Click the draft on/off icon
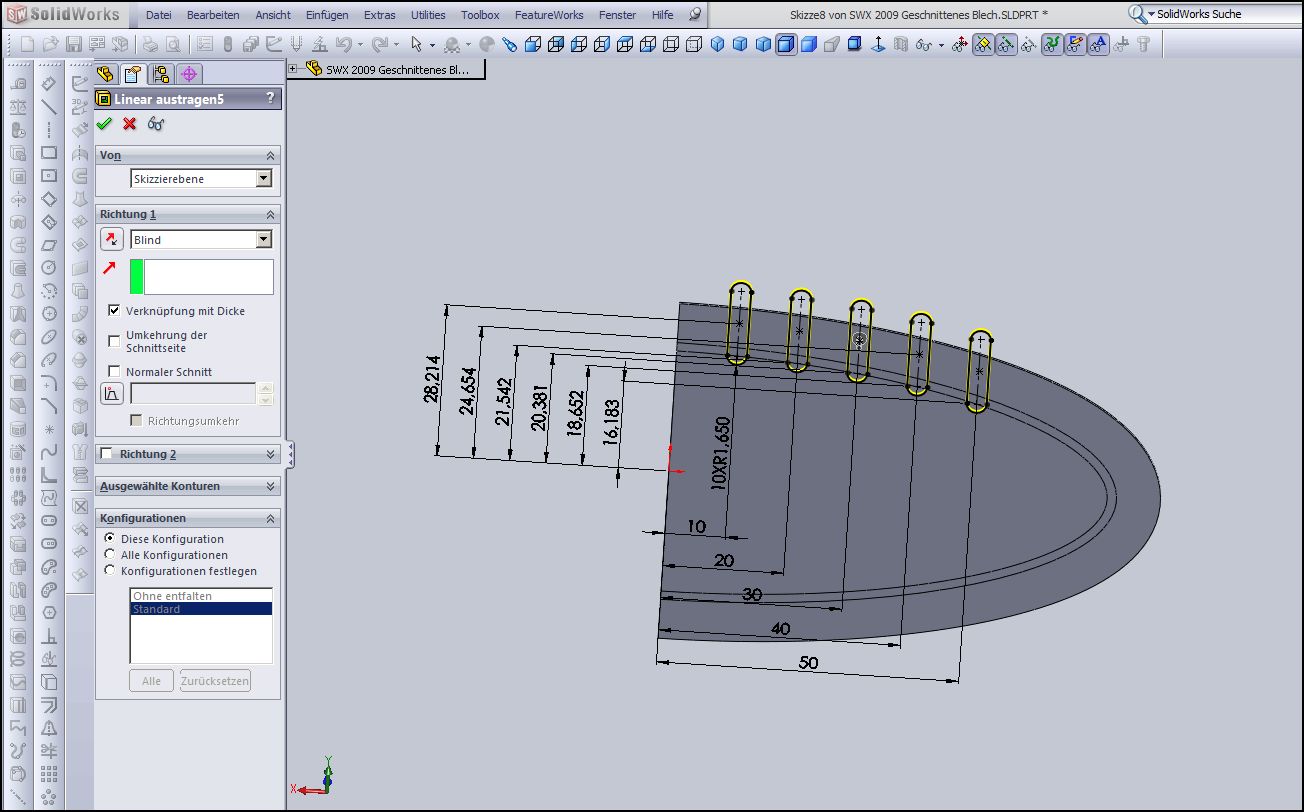This screenshot has width=1304, height=812. (x=111, y=393)
